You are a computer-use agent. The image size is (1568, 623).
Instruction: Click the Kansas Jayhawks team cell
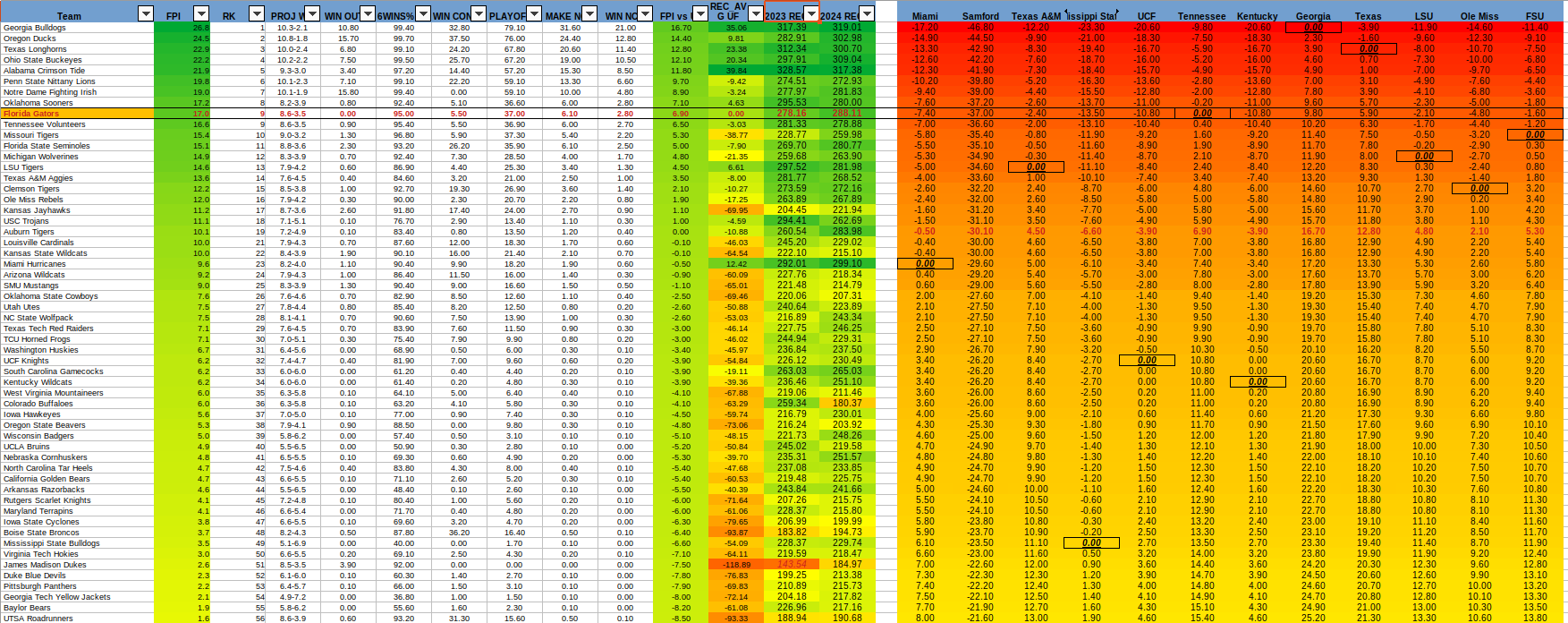click(77, 210)
